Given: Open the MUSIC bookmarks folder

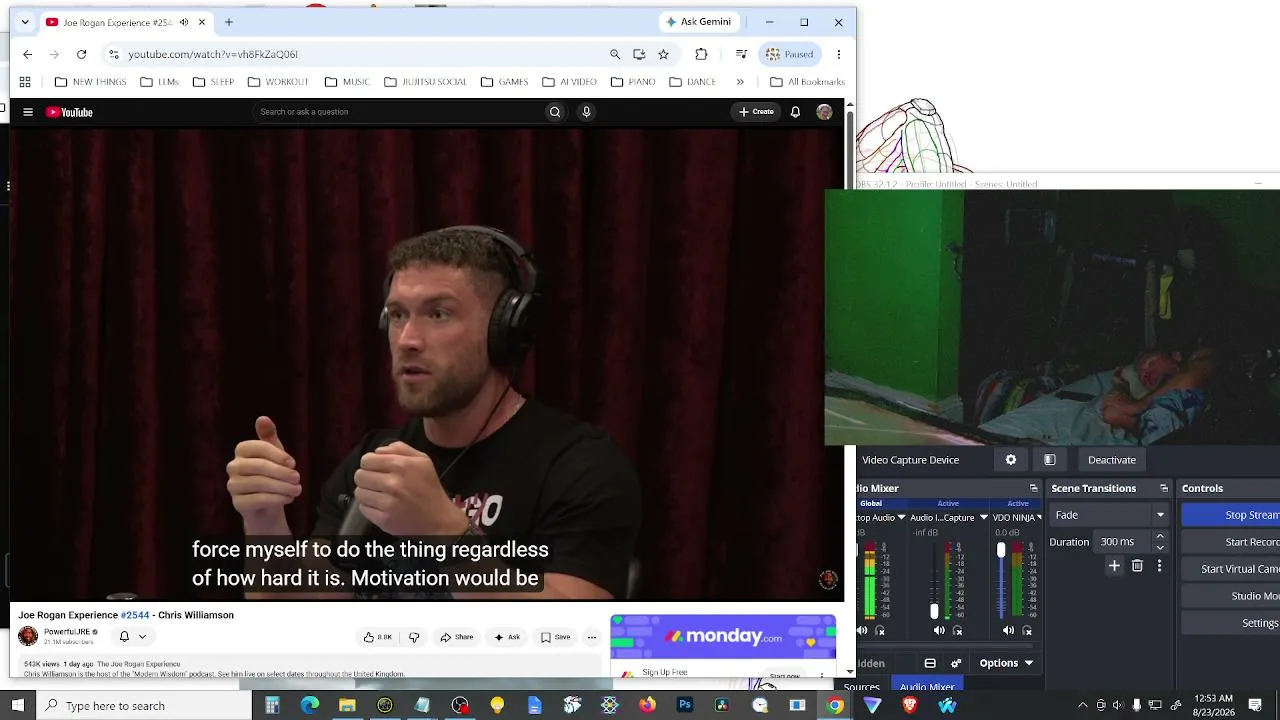Looking at the screenshot, I should pyautogui.click(x=346, y=82).
